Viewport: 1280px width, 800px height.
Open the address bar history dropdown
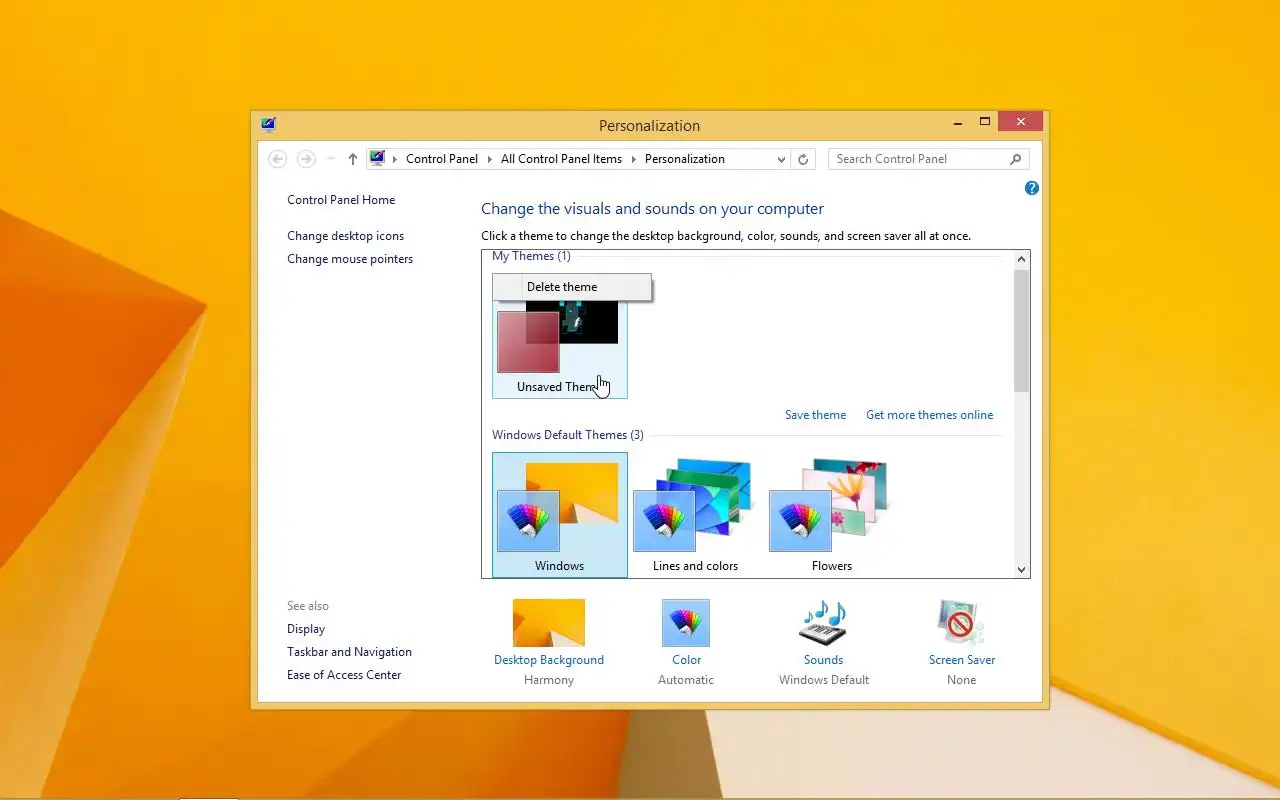781,159
